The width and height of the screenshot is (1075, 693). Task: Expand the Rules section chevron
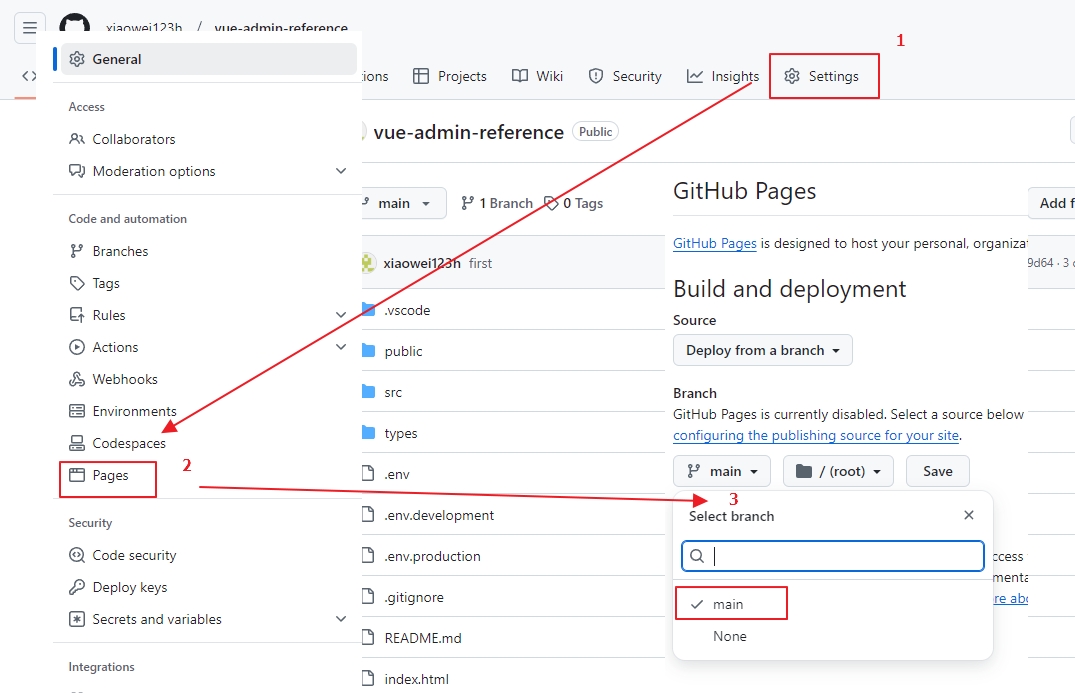(x=341, y=315)
